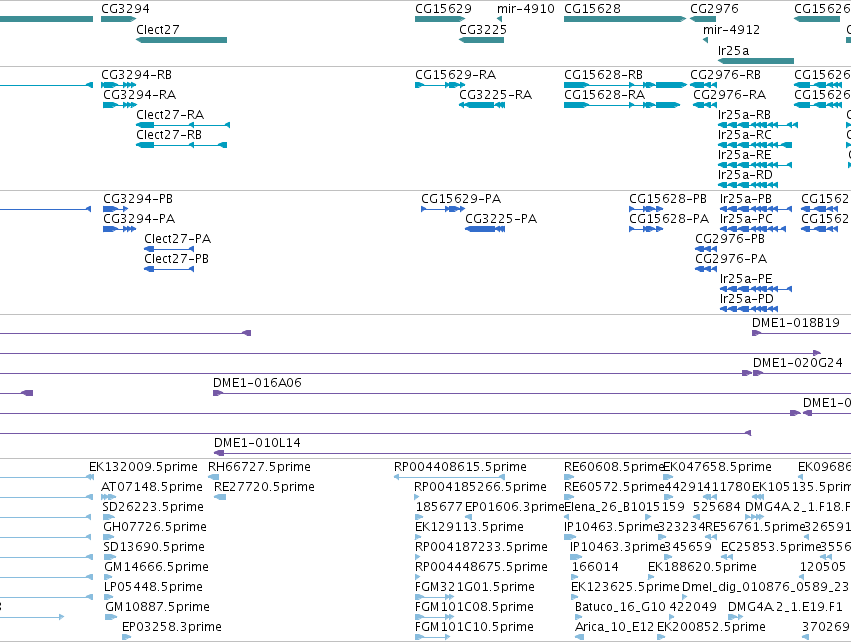Click the CG15628 gene bar

(x=625, y=19)
